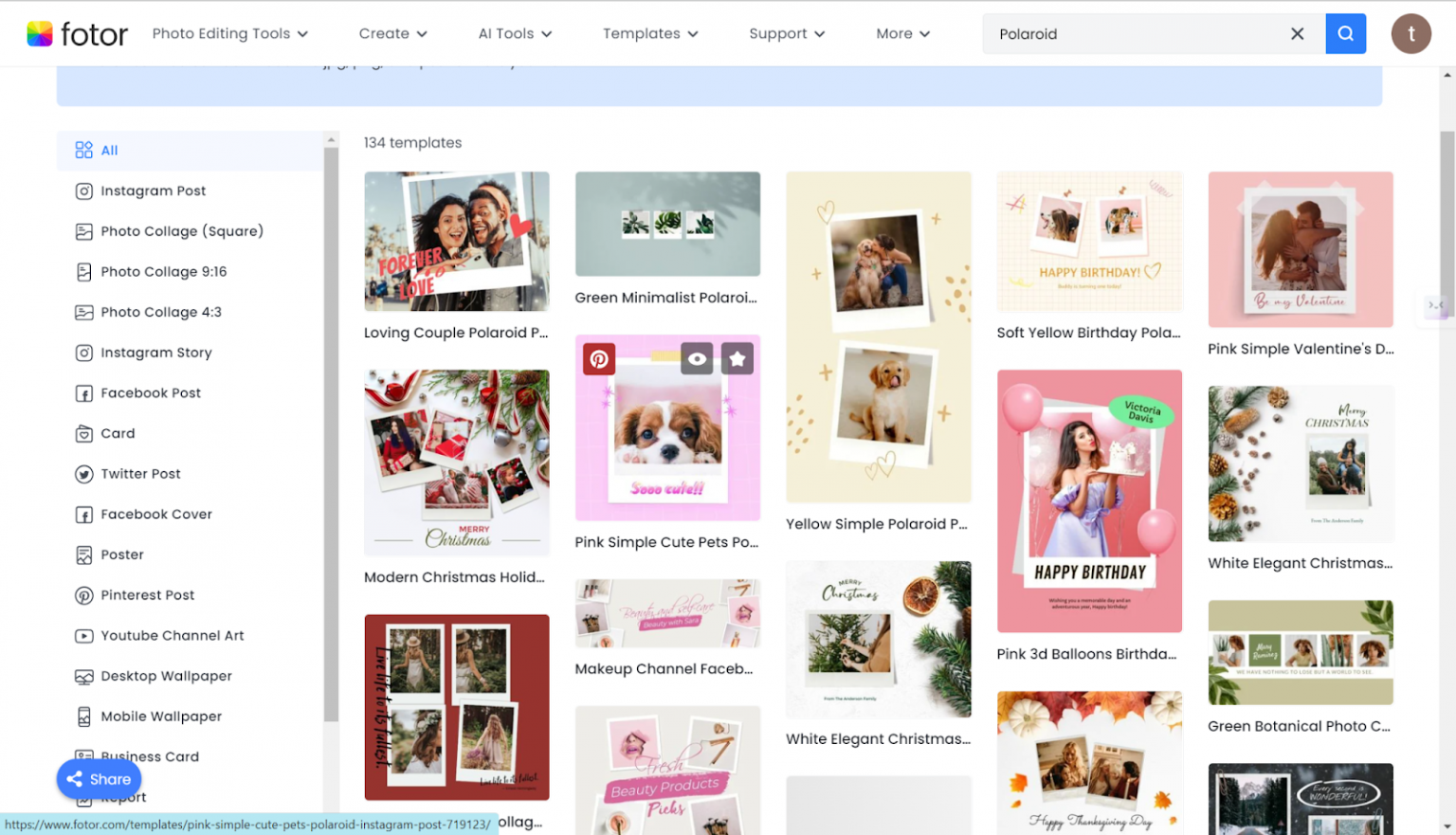Click the Pinterest save icon on pet template

tap(599, 359)
